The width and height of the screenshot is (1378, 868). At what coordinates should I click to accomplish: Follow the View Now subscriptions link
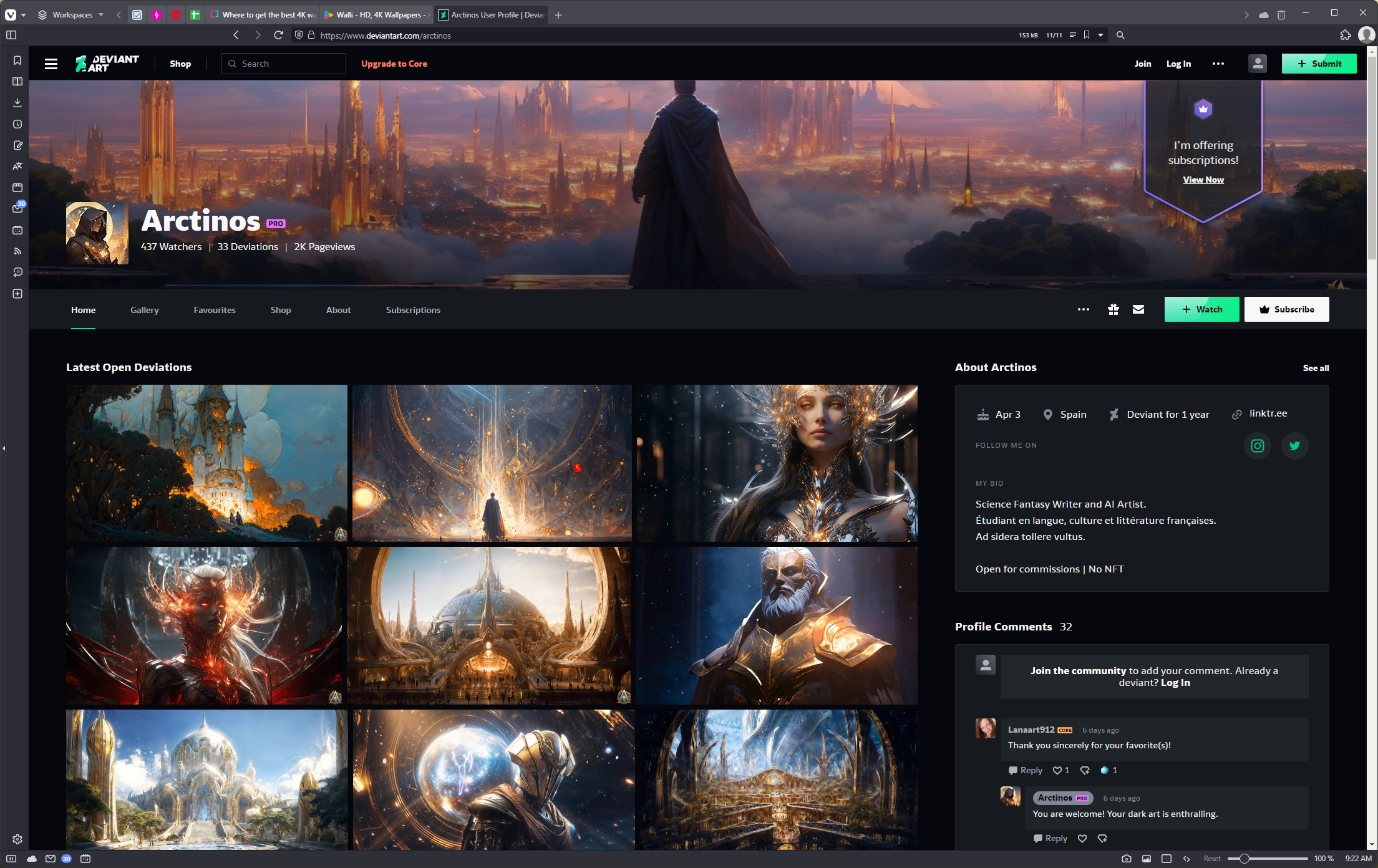[x=1203, y=180]
